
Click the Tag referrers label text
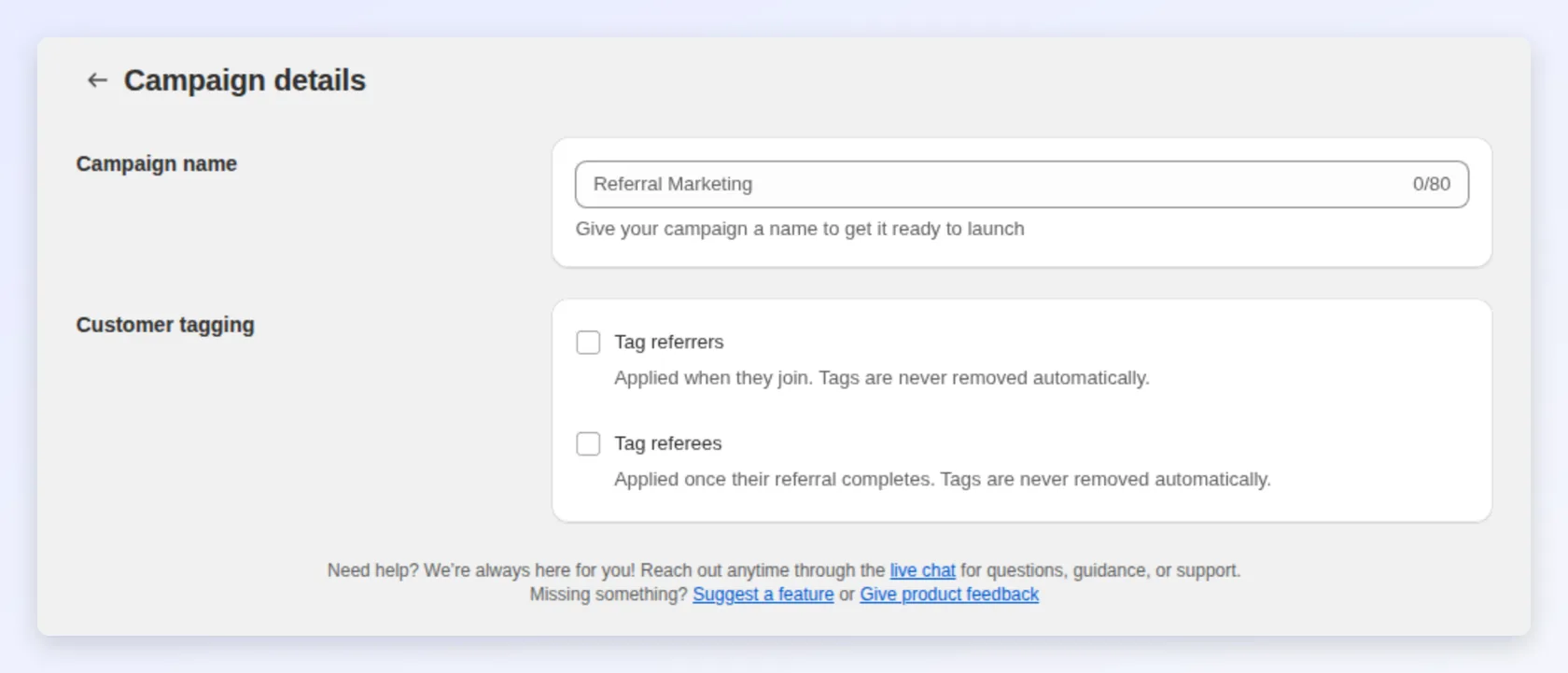668,343
